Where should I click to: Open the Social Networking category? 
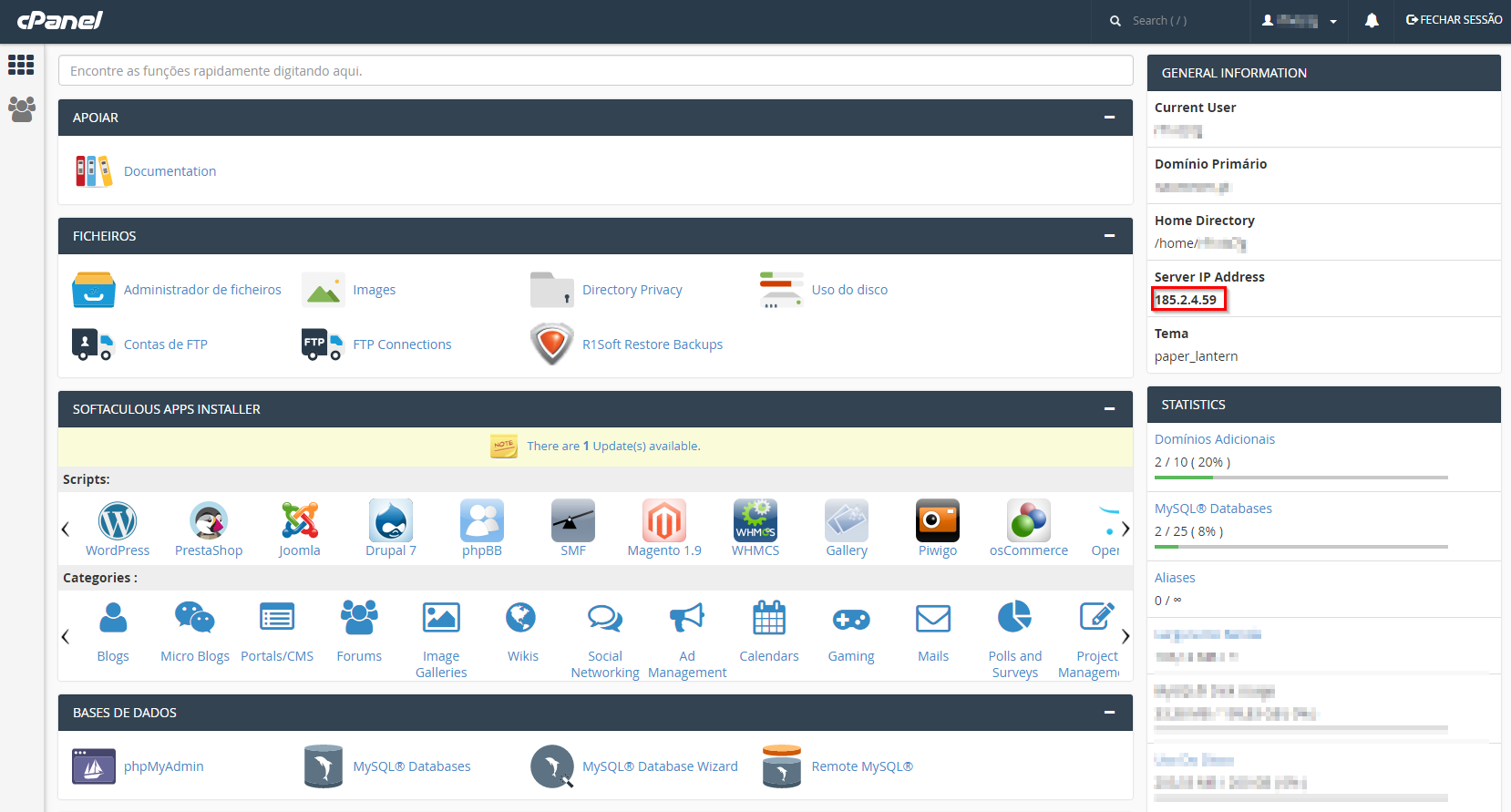605,664
